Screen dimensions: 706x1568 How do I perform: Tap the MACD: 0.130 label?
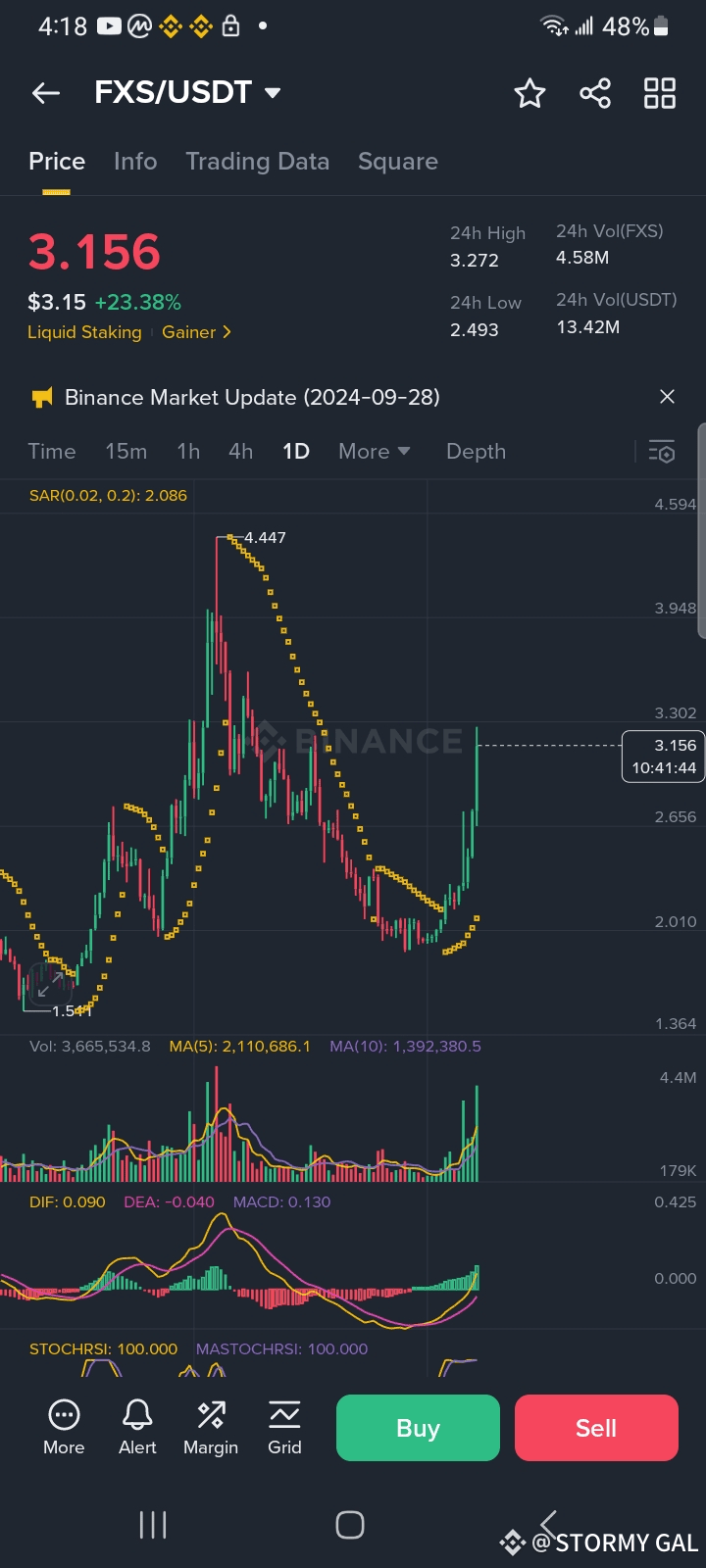point(282,1202)
